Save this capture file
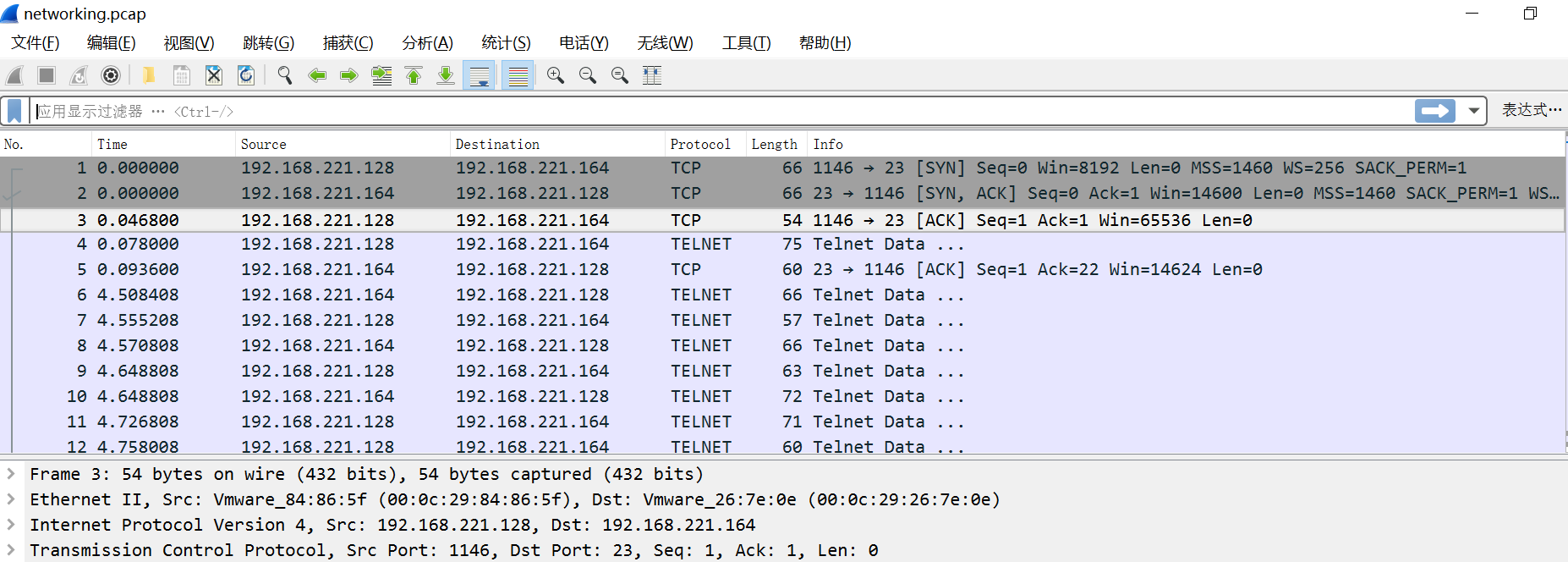The width and height of the screenshot is (1568, 562). [181, 76]
